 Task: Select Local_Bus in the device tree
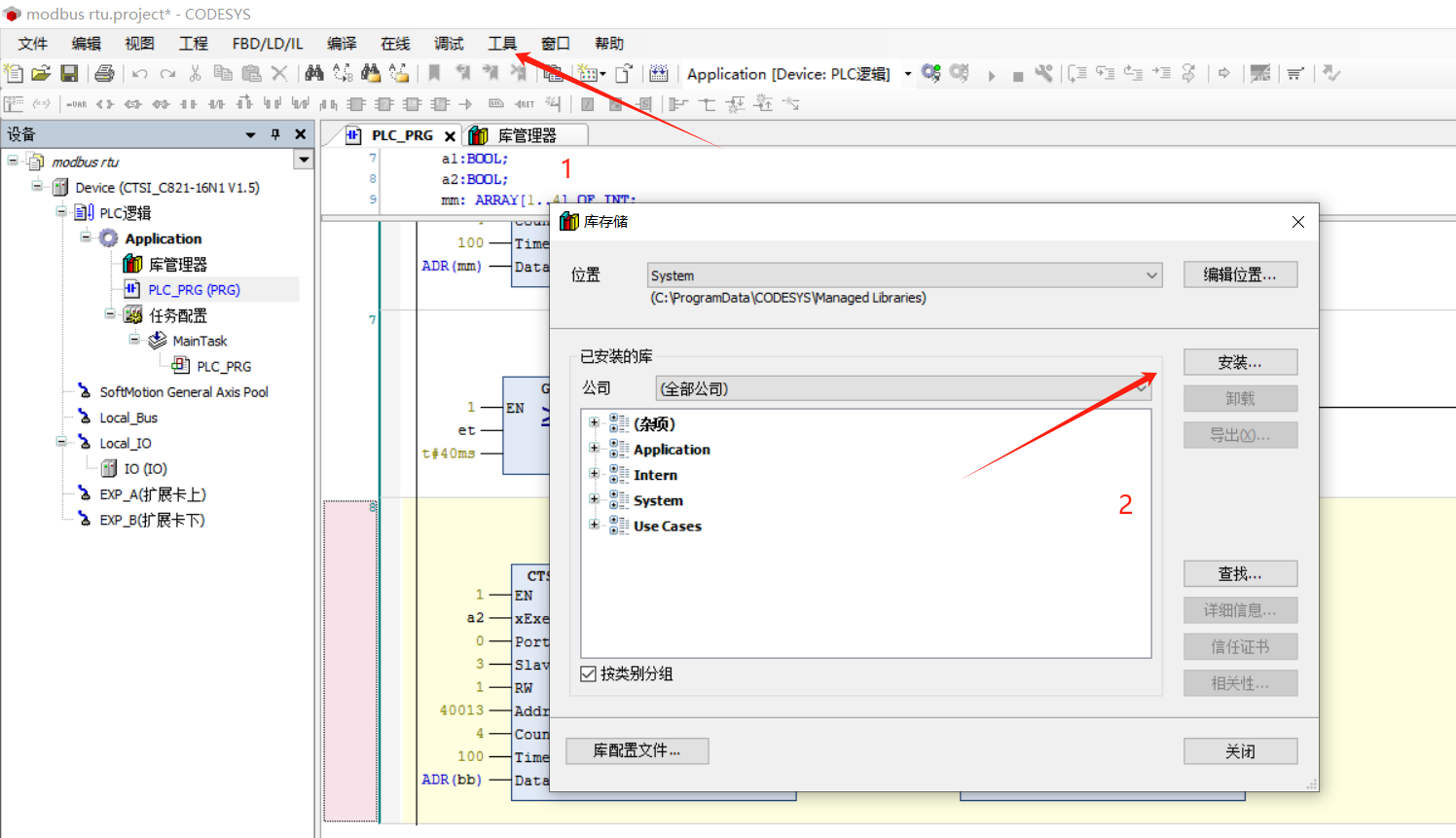128,418
